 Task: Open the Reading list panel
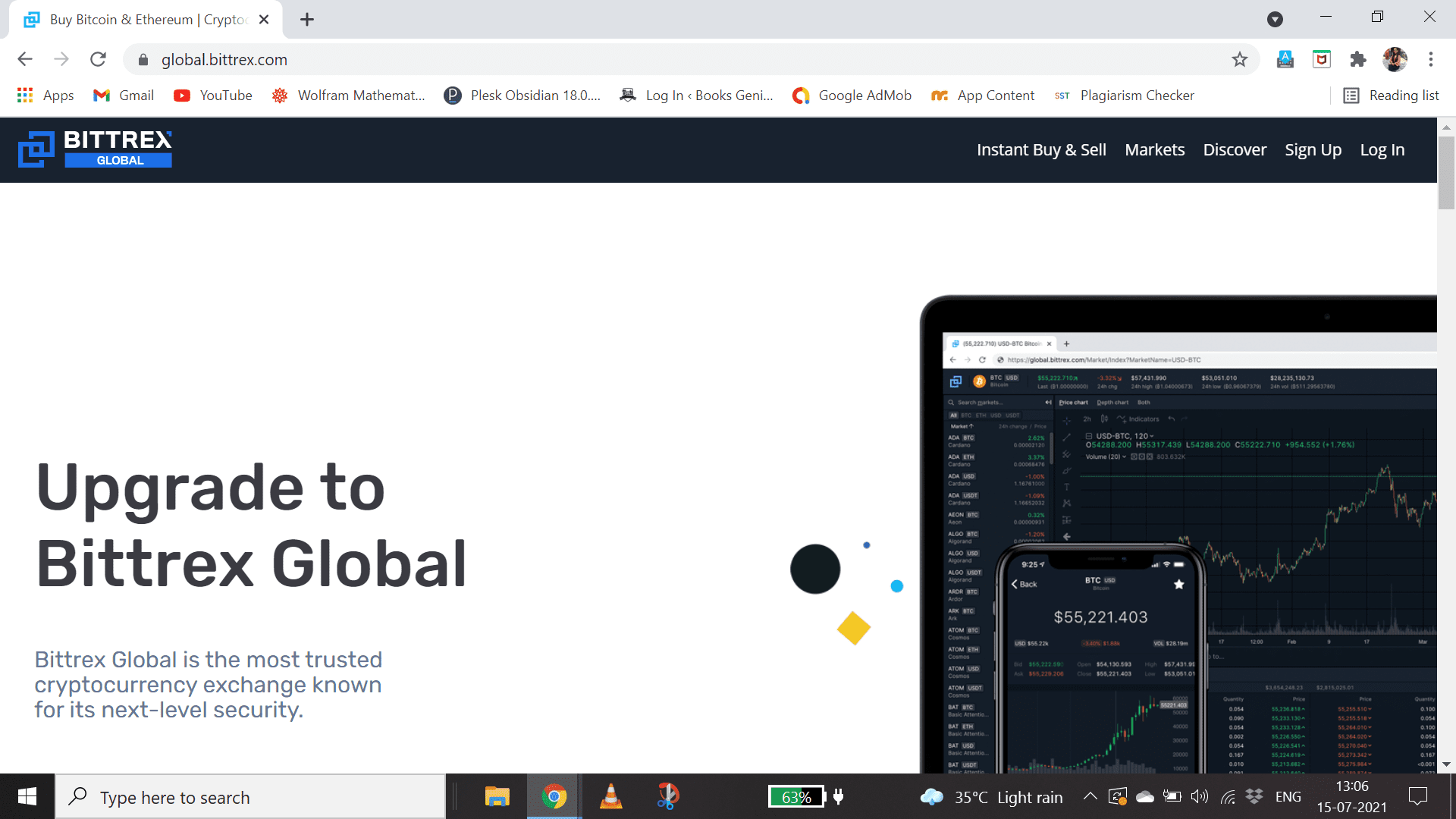click(1392, 96)
